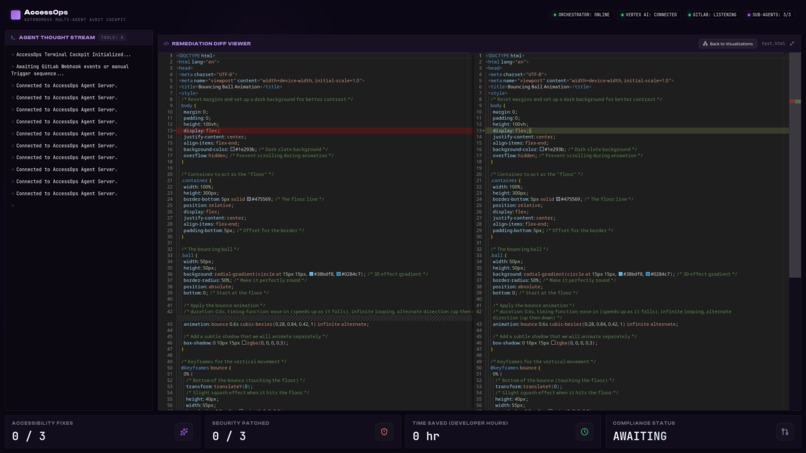This screenshot has width=806, height=453.
Task: Click the purple AccessOps logo square
Action: [x=15, y=15]
